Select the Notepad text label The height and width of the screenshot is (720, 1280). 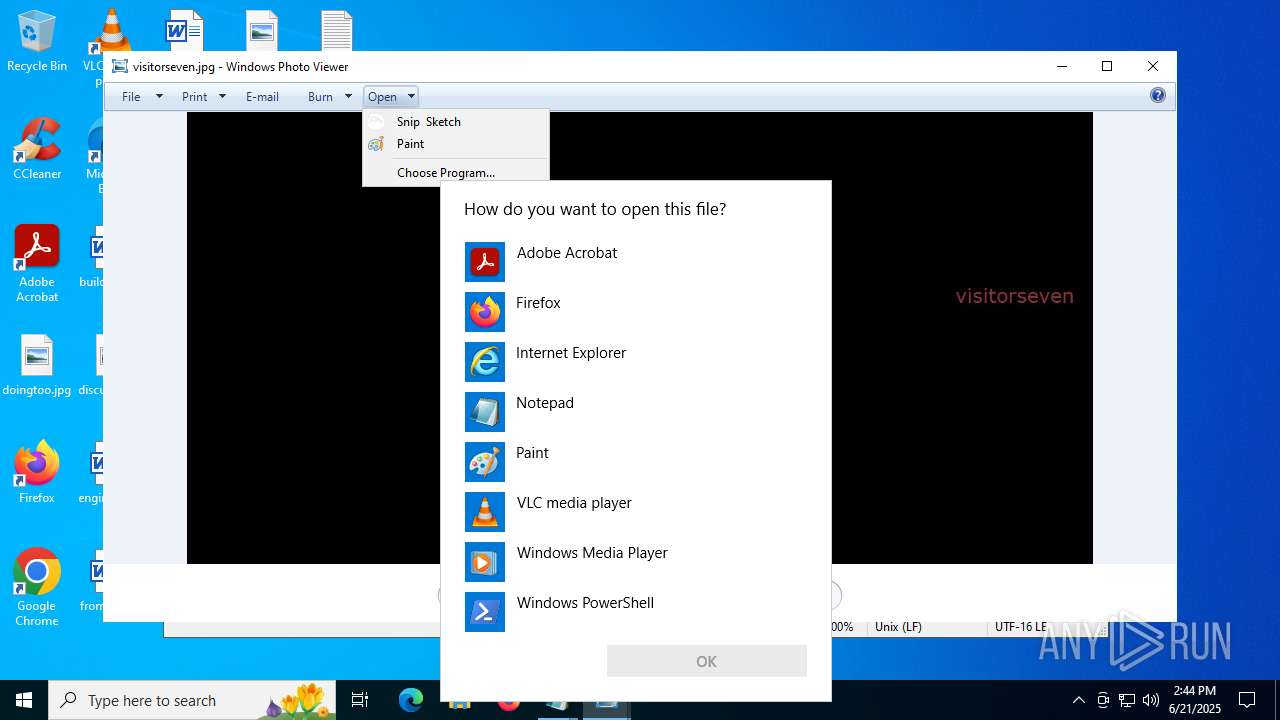coord(545,403)
